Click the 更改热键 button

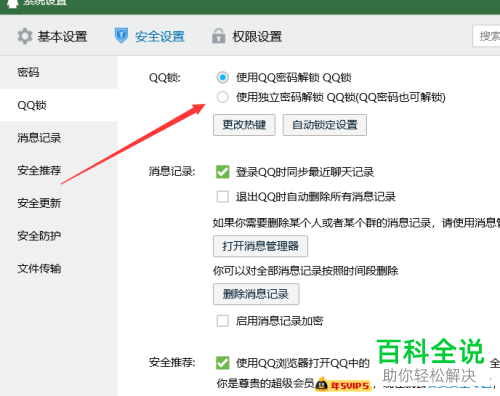click(244, 125)
